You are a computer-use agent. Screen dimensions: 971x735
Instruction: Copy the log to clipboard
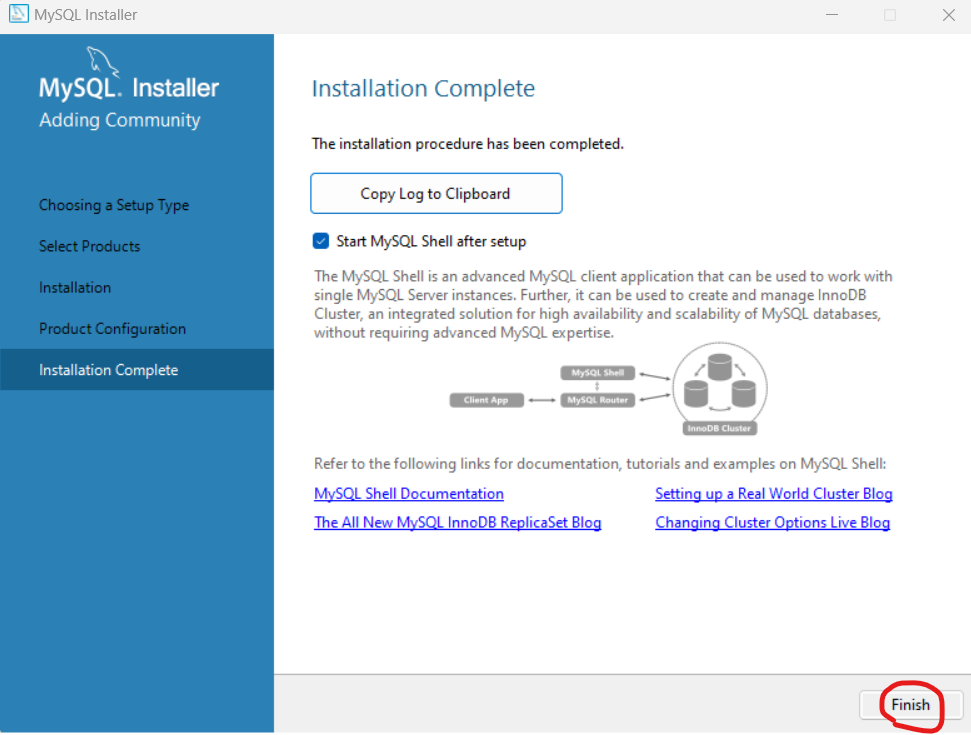tap(436, 194)
